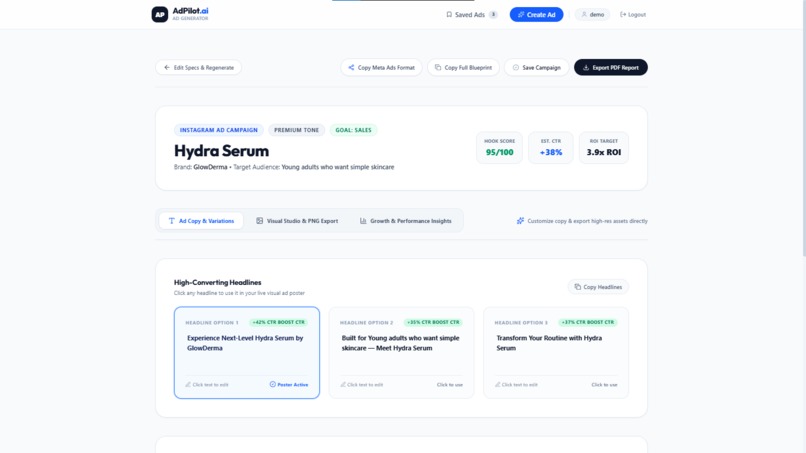Open the Ad Copy & Variations tab

(x=201, y=221)
